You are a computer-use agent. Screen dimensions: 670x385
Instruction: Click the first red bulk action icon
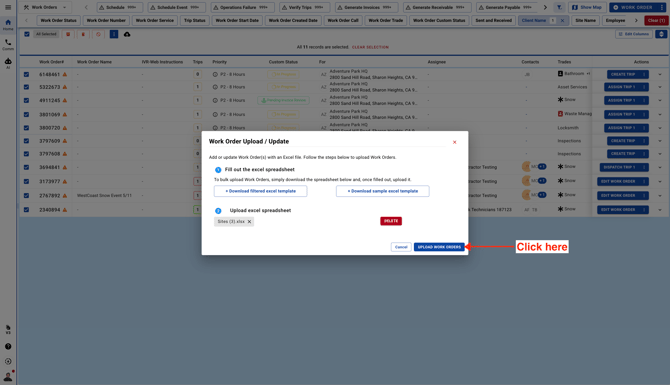68,34
